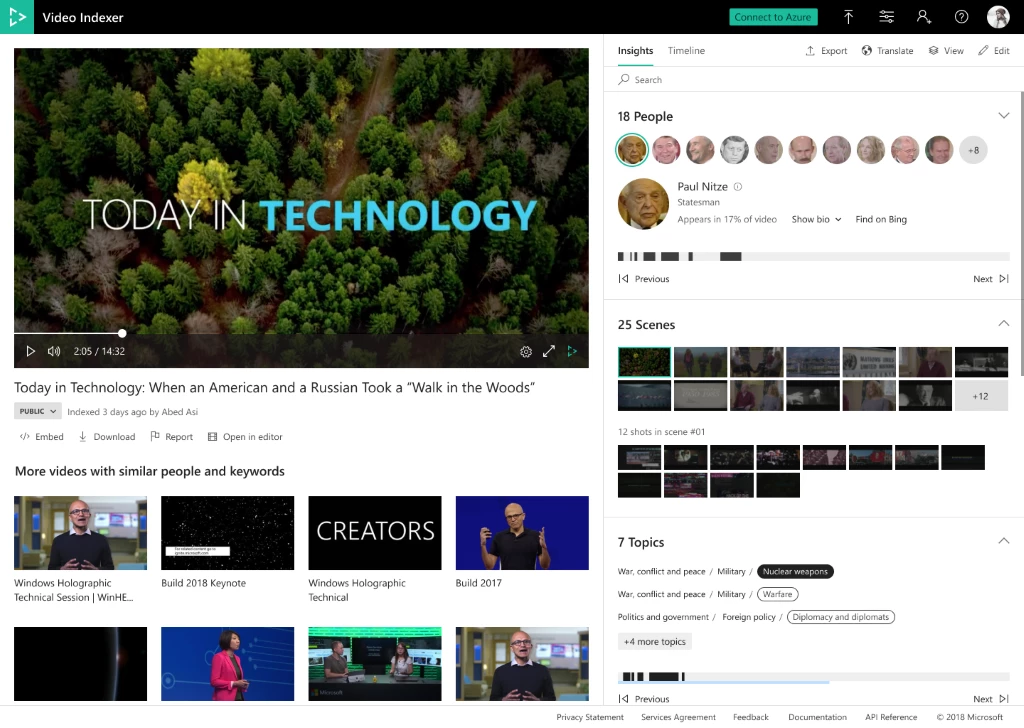Open the profile avatar menu
The image size is (1024, 728).
[998, 17]
